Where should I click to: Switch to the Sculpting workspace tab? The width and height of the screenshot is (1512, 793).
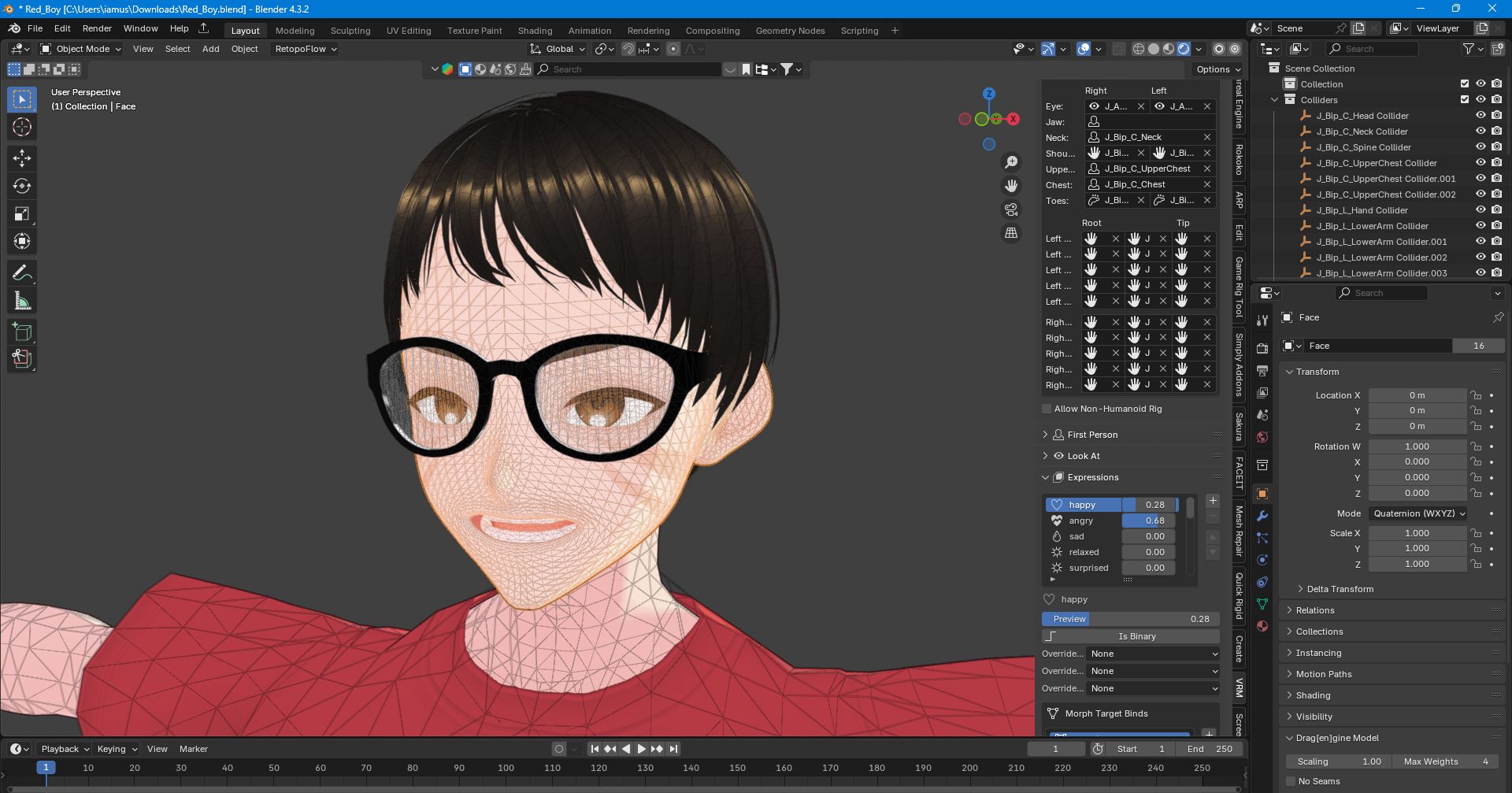tap(350, 31)
